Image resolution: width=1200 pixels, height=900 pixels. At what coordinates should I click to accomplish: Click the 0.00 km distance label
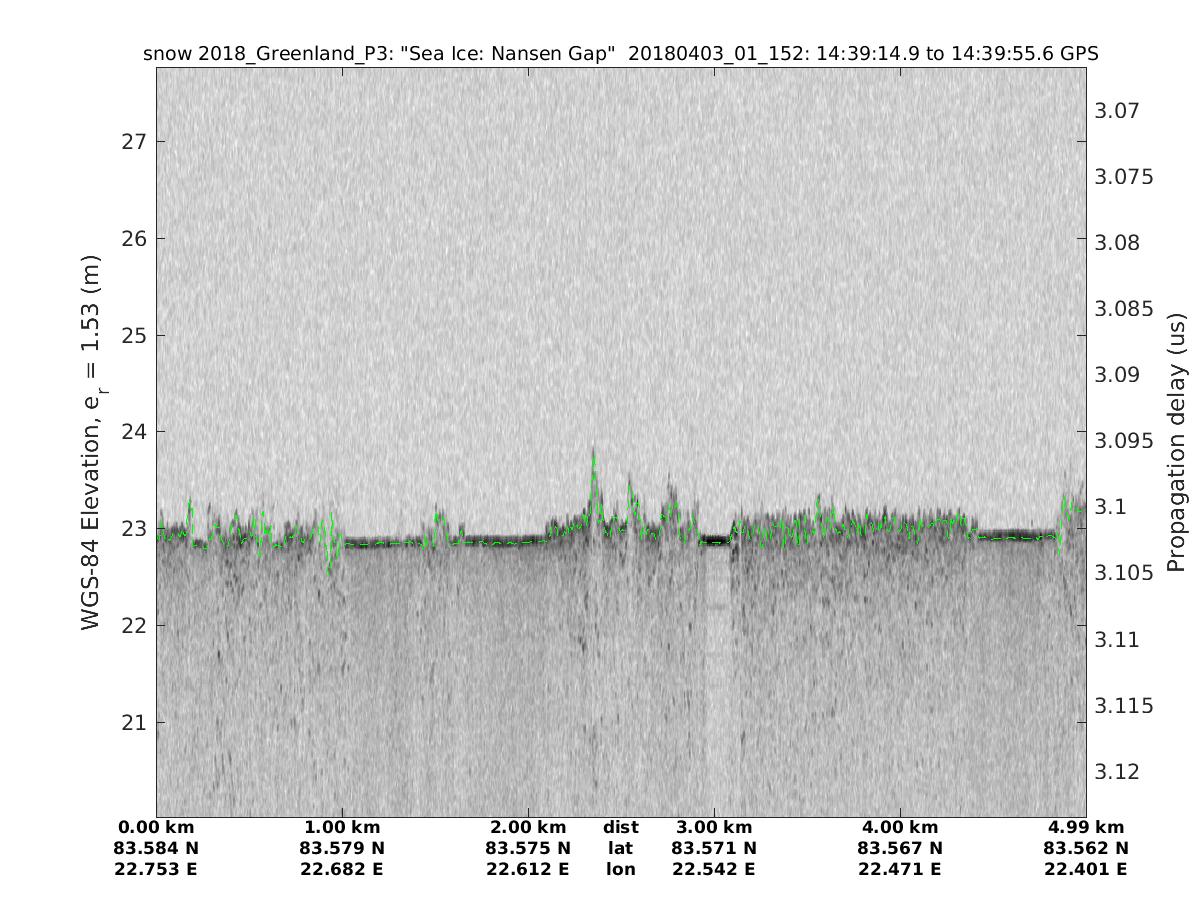tap(157, 828)
